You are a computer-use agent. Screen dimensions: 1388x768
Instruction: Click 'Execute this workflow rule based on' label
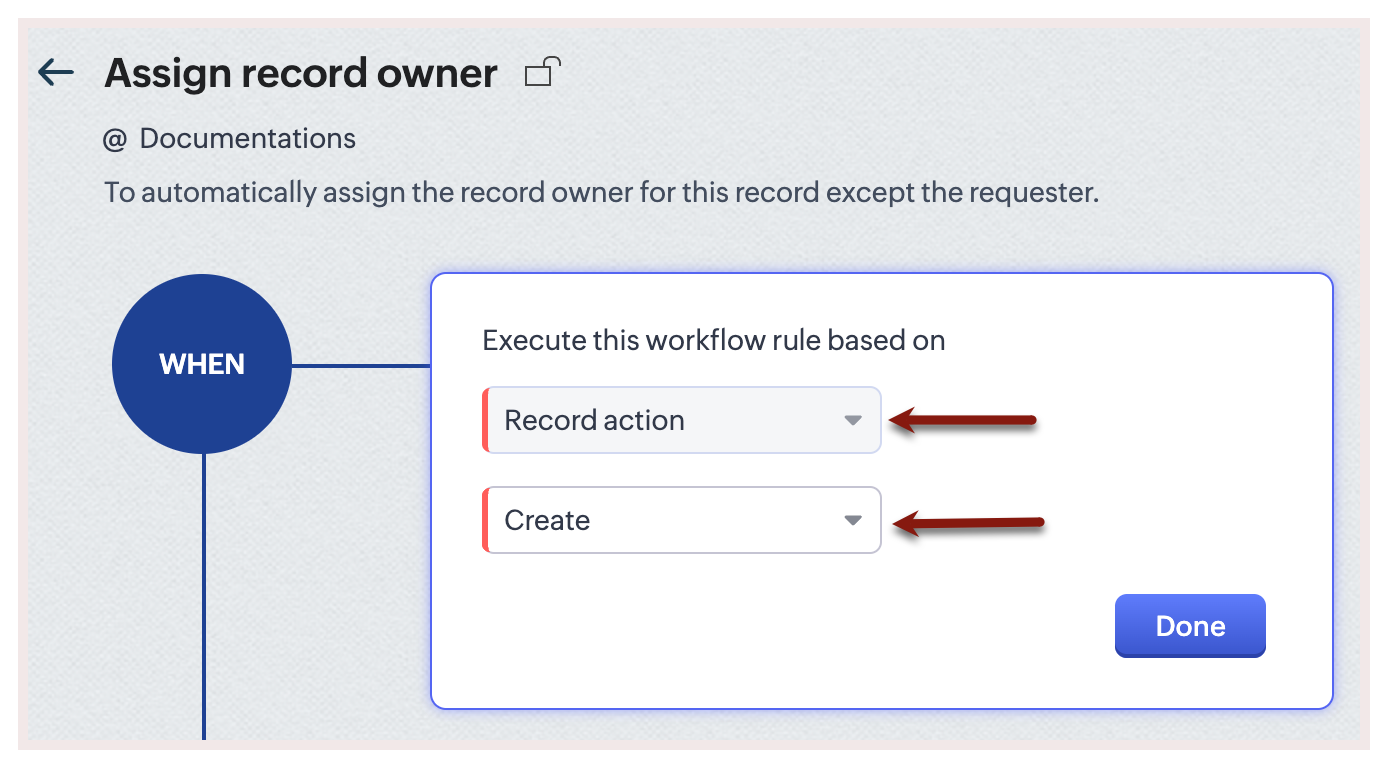pyautogui.click(x=713, y=340)
